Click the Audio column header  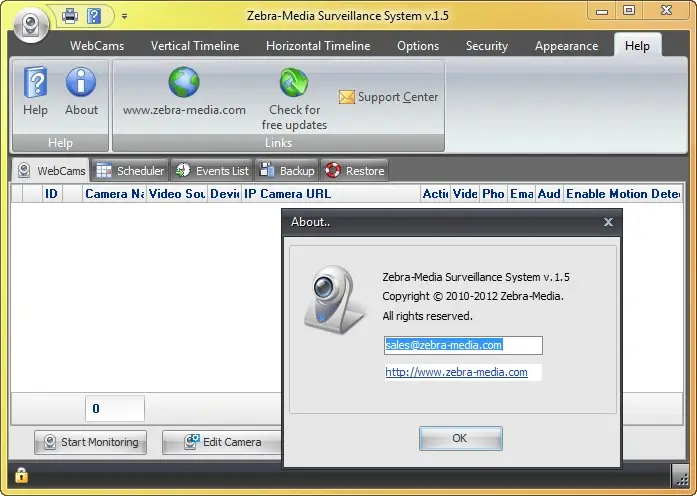[x=549, y=194]
